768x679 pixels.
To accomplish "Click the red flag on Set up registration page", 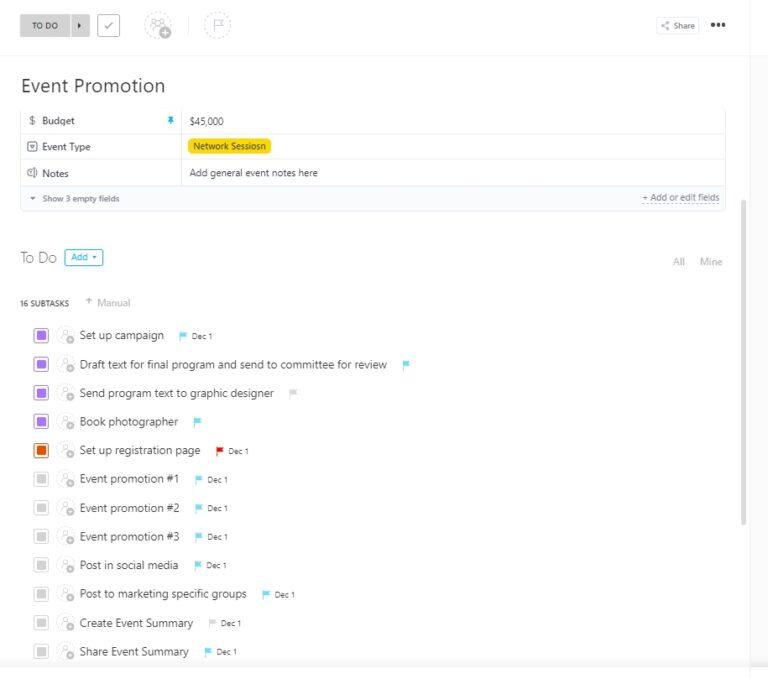I will click(x=220, y=451).
